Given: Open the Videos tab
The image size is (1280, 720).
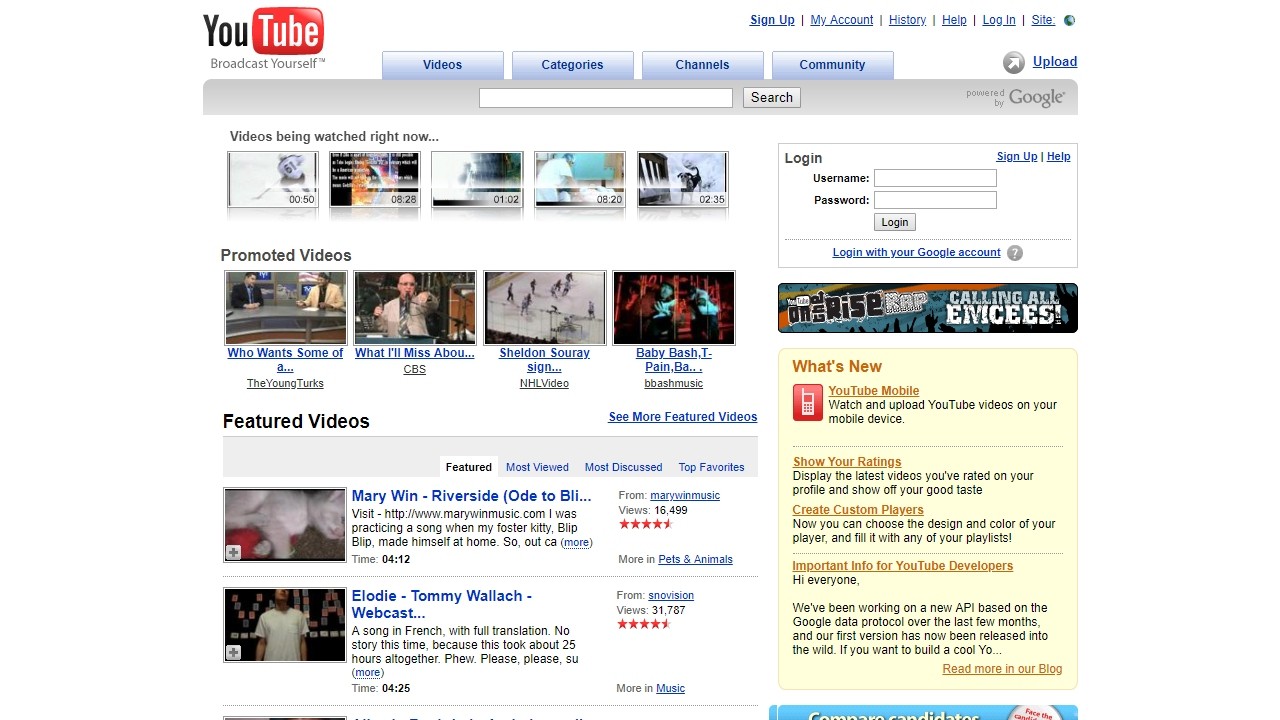Looking at the screenshot, I should tap(443, 65).
